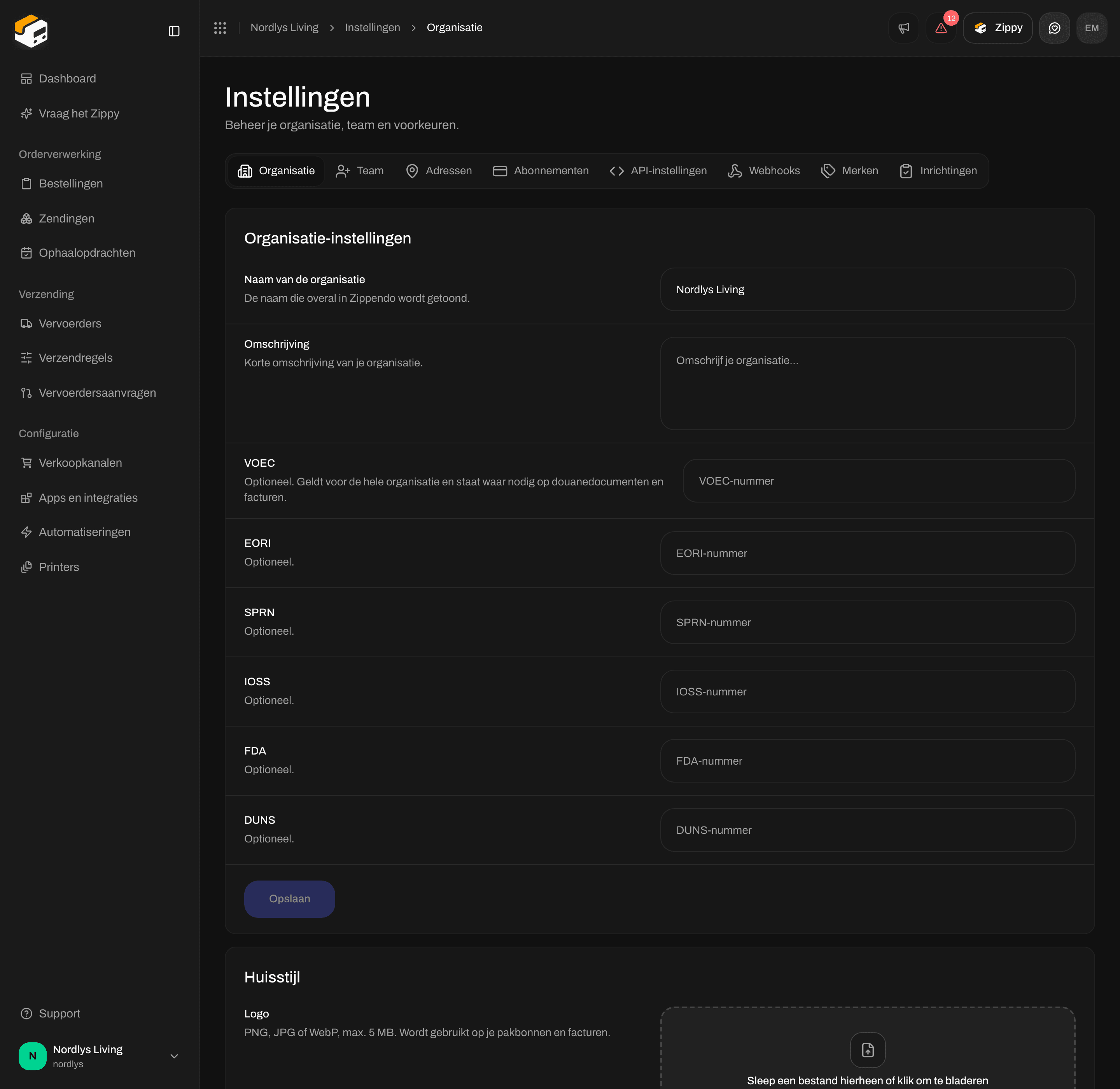Image resolution: width=1120 pixels, height=1089 pixels.
Task: Click the logo upload file icon
Action: [868, 1050]
